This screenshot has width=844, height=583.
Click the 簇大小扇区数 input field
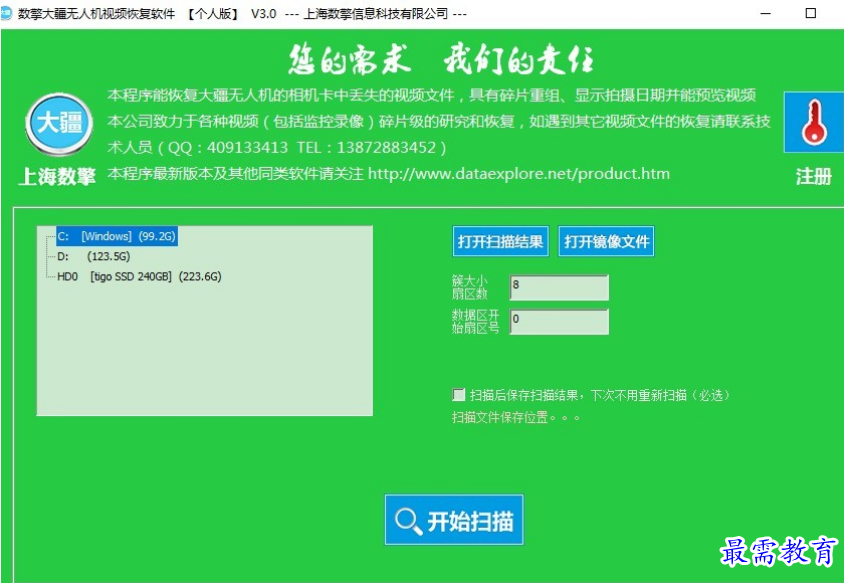click(x=559, y=287)
